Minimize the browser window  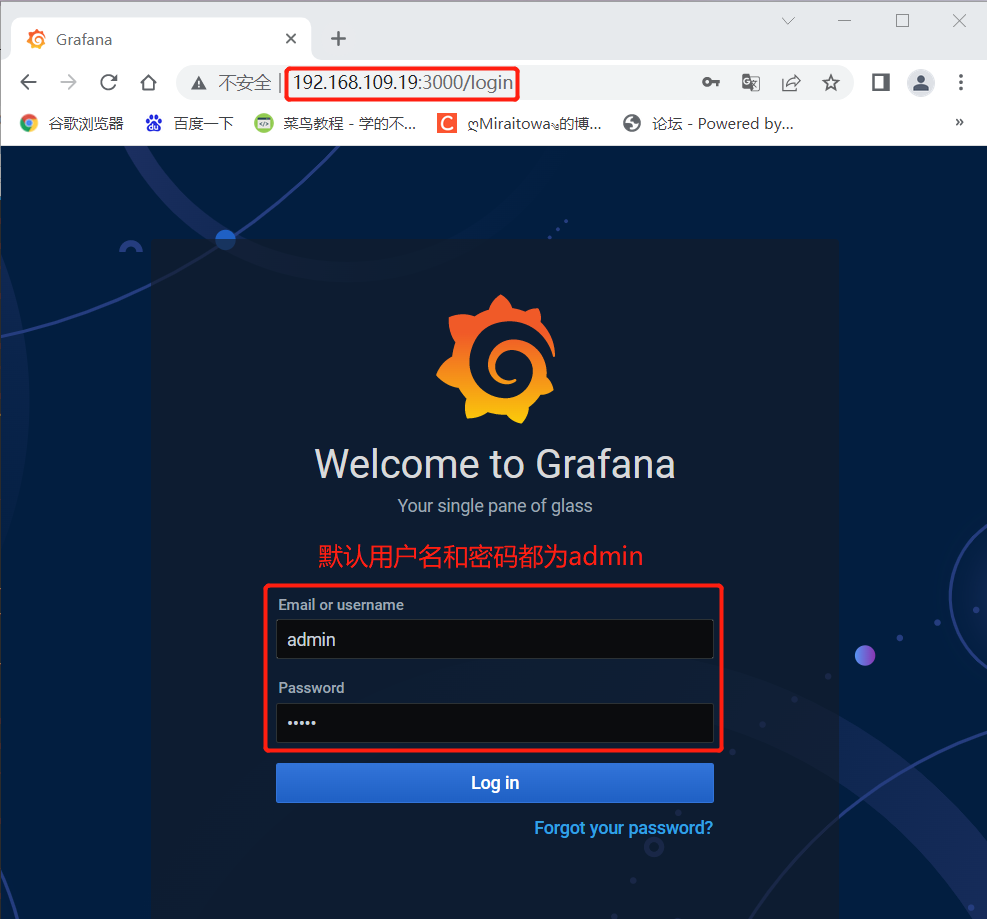click(845, 21)
